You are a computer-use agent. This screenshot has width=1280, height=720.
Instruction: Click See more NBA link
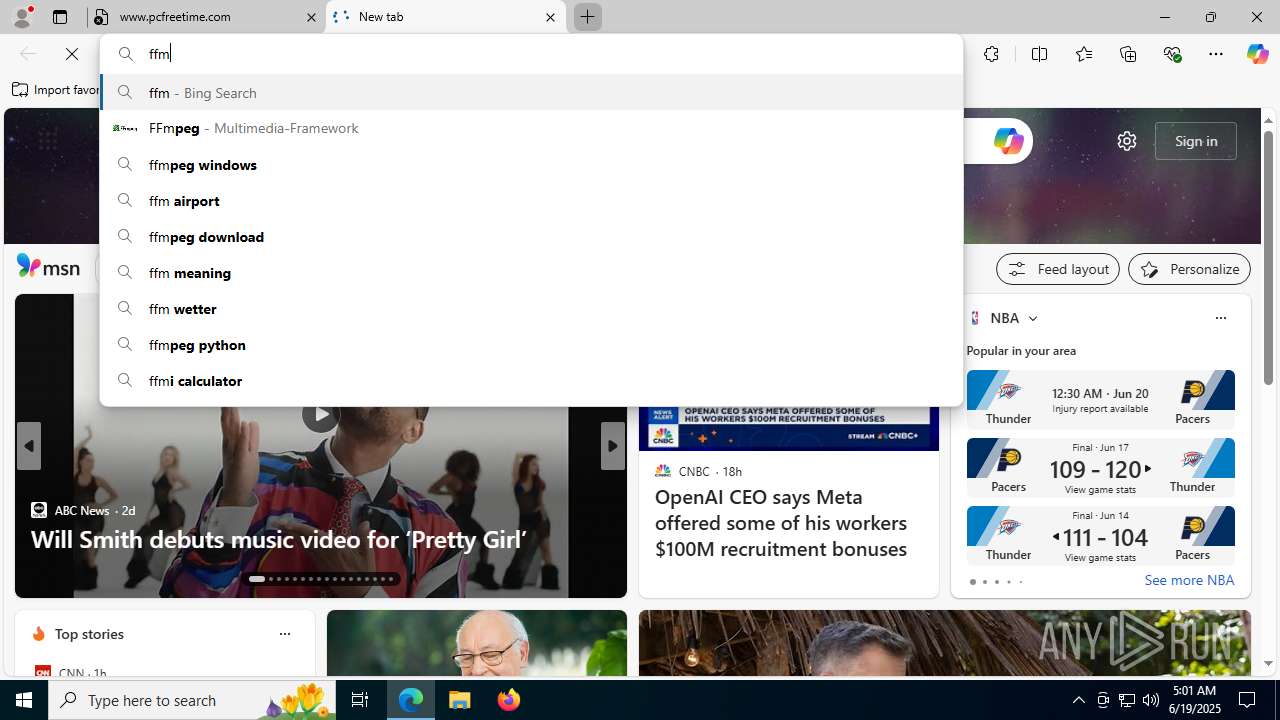tap(1189, 580)
